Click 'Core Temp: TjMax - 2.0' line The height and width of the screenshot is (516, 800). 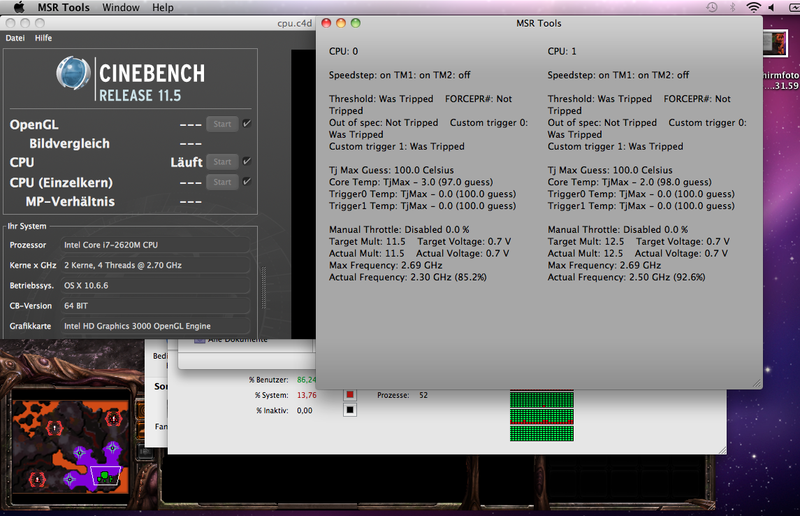point(630,182)
